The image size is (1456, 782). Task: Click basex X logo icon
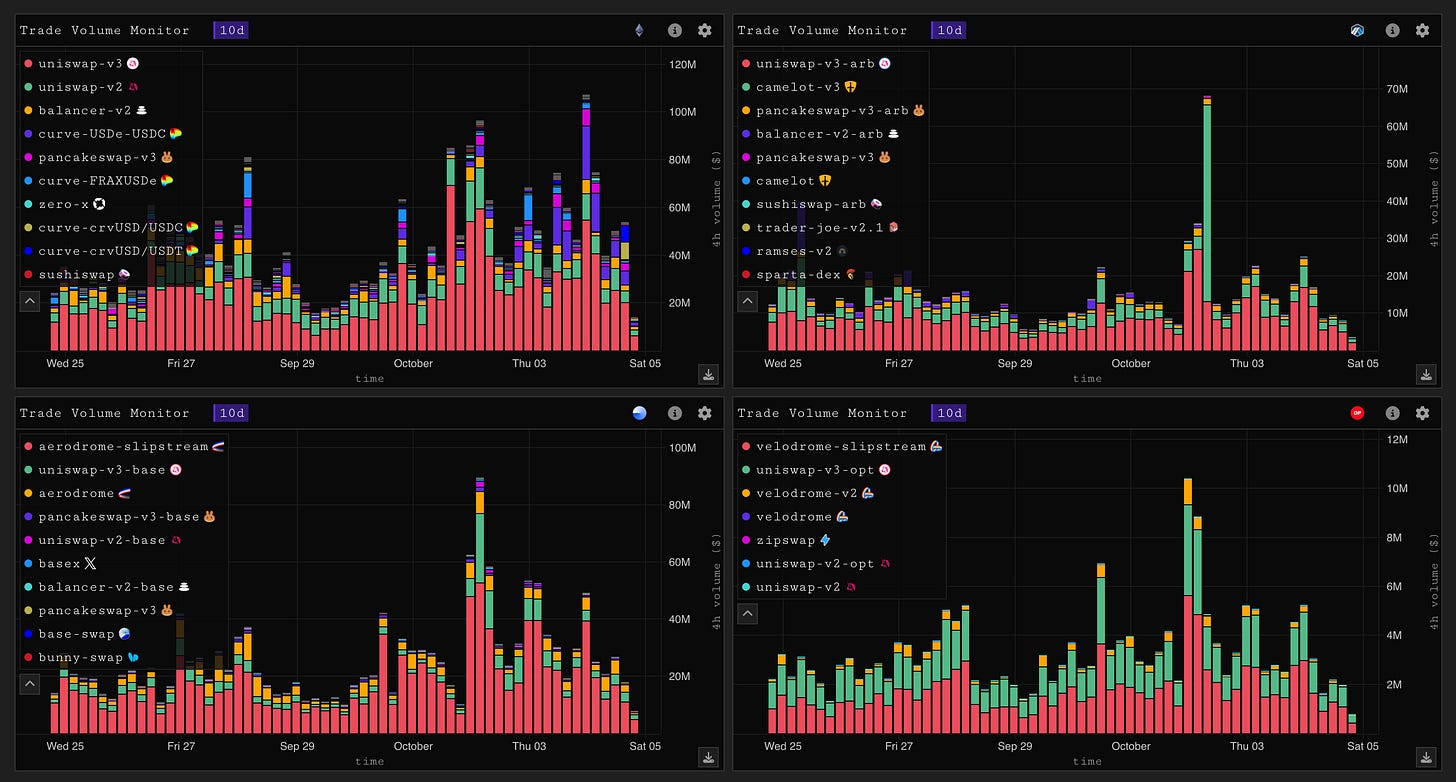click(91, 564)
